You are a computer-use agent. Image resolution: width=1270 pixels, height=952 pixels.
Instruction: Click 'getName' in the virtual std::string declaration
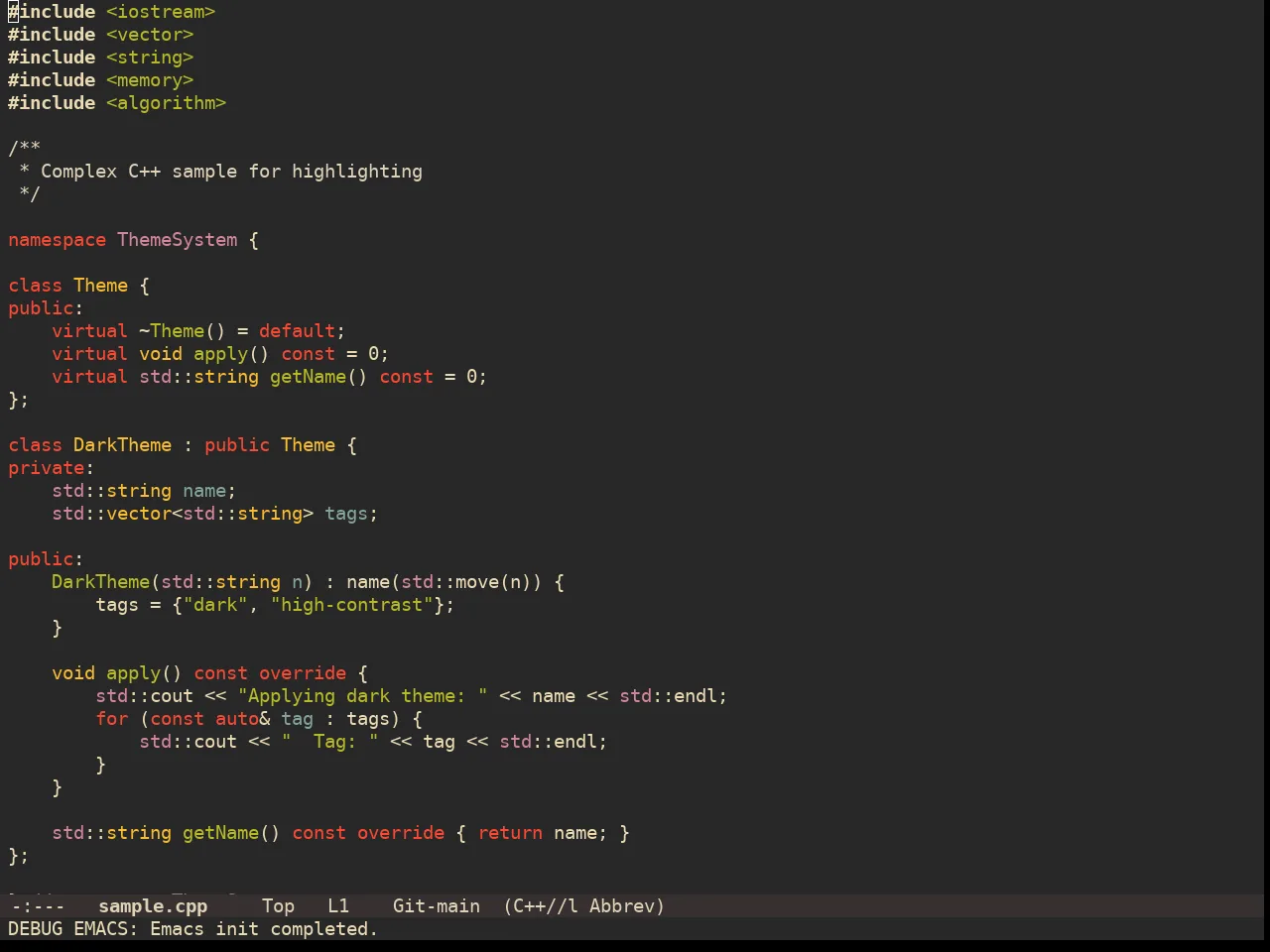[x=309, y=377]
